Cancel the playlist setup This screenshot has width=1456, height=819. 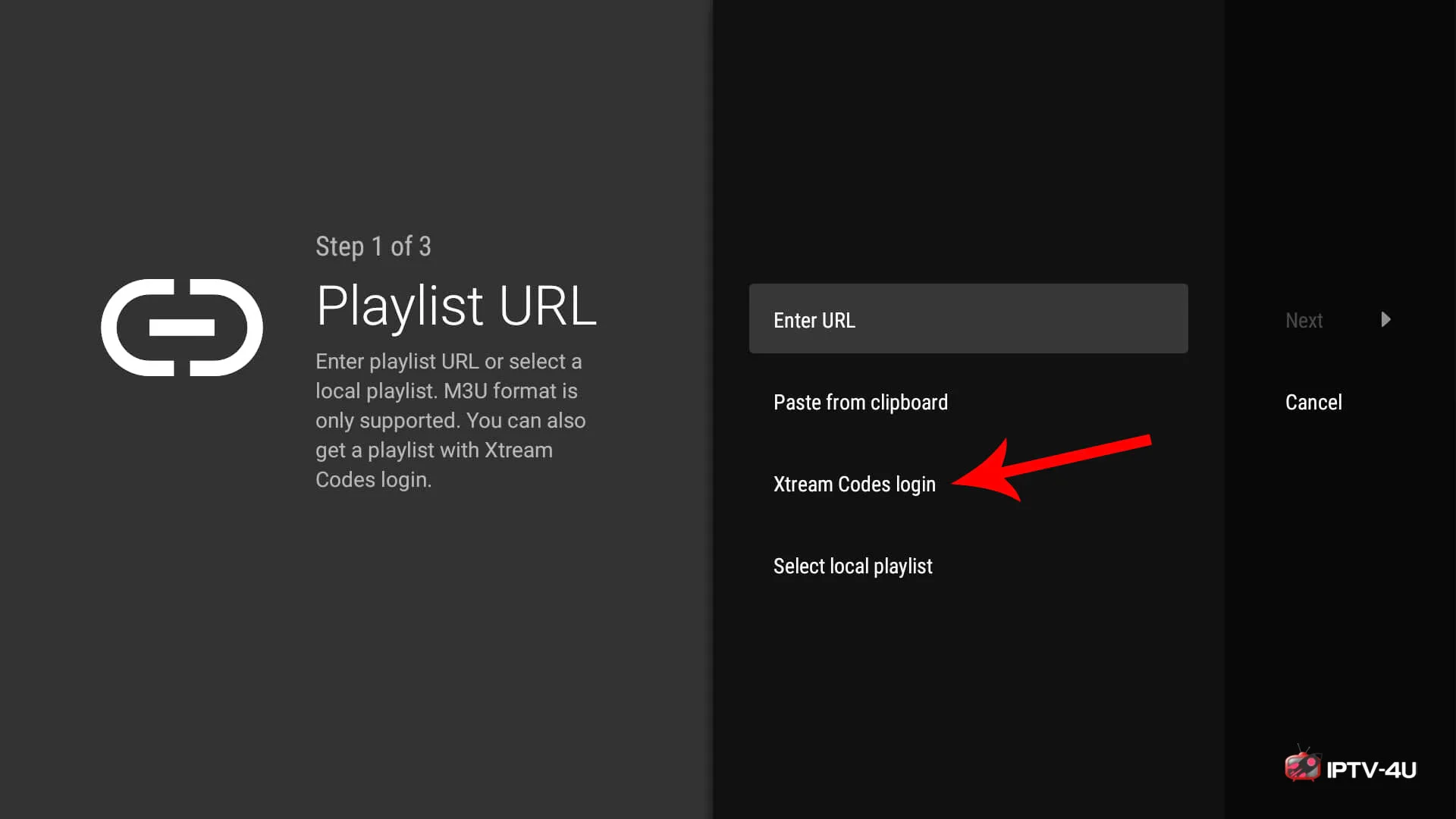1313,402
